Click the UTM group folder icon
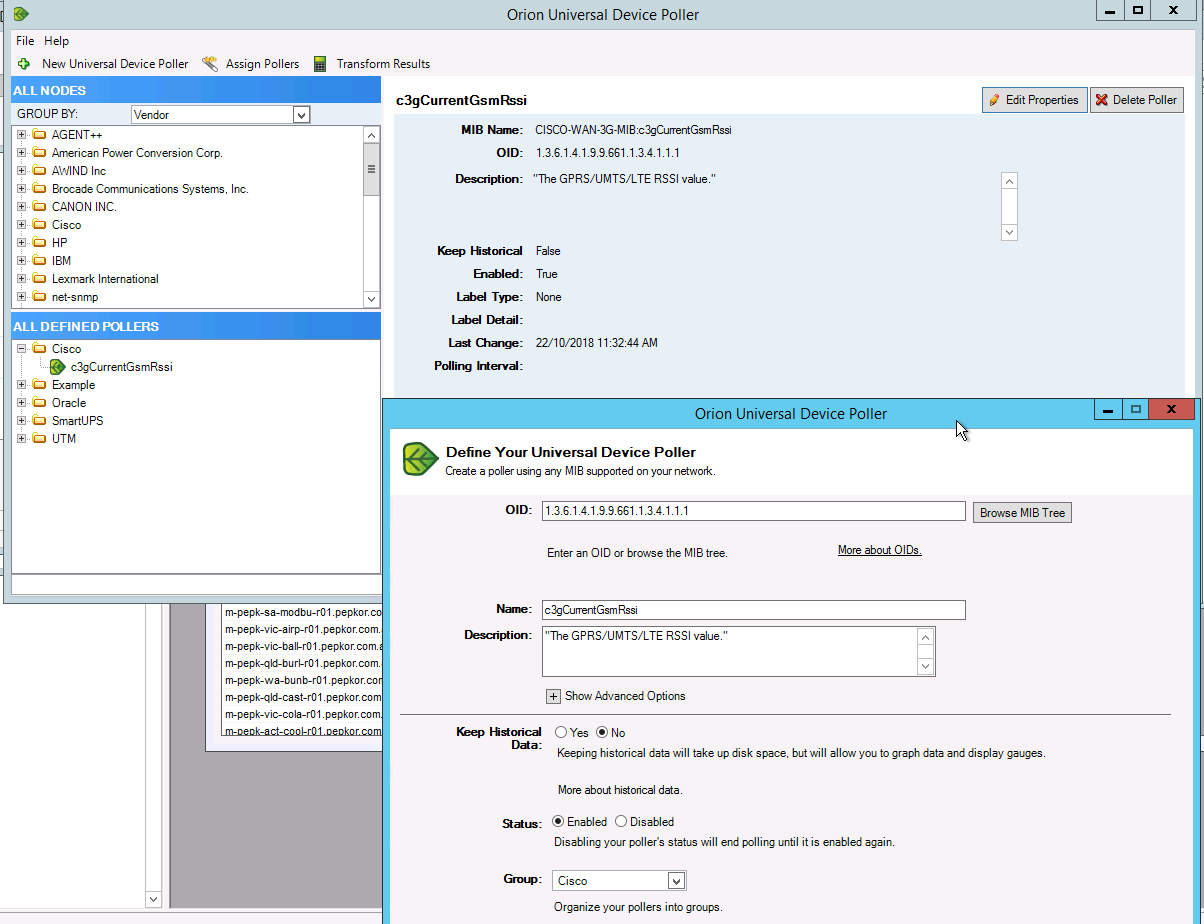 click(x=39, y=439)
